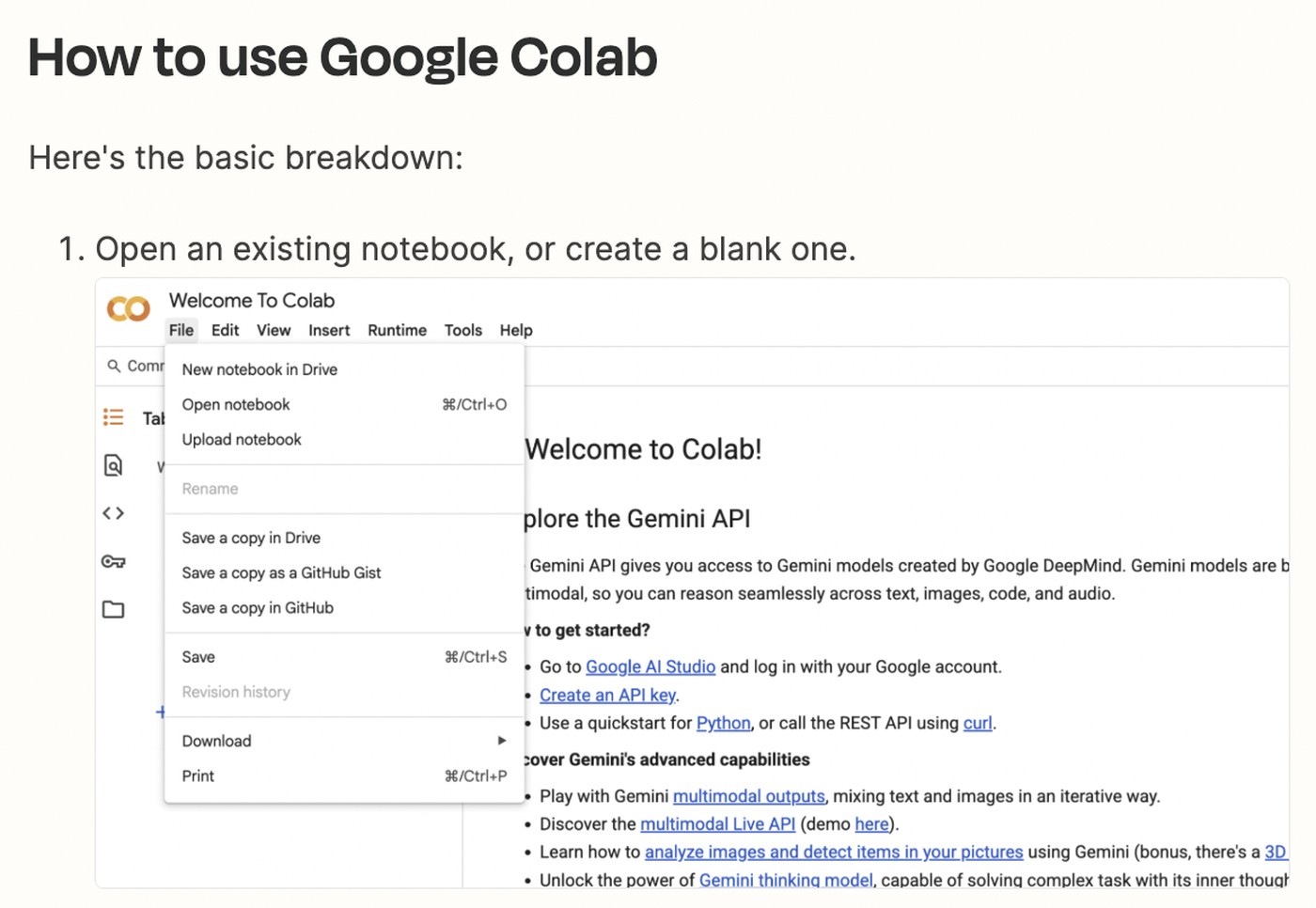The image size is (1316, 908).
Task: Choose Upload notebook from File menu
Action: 242,439
